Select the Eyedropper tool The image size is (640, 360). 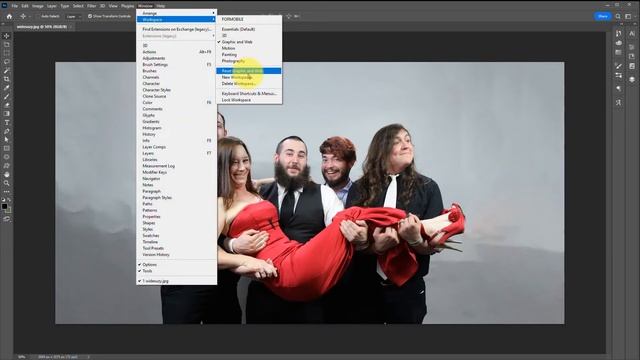(x=7, y=88)
